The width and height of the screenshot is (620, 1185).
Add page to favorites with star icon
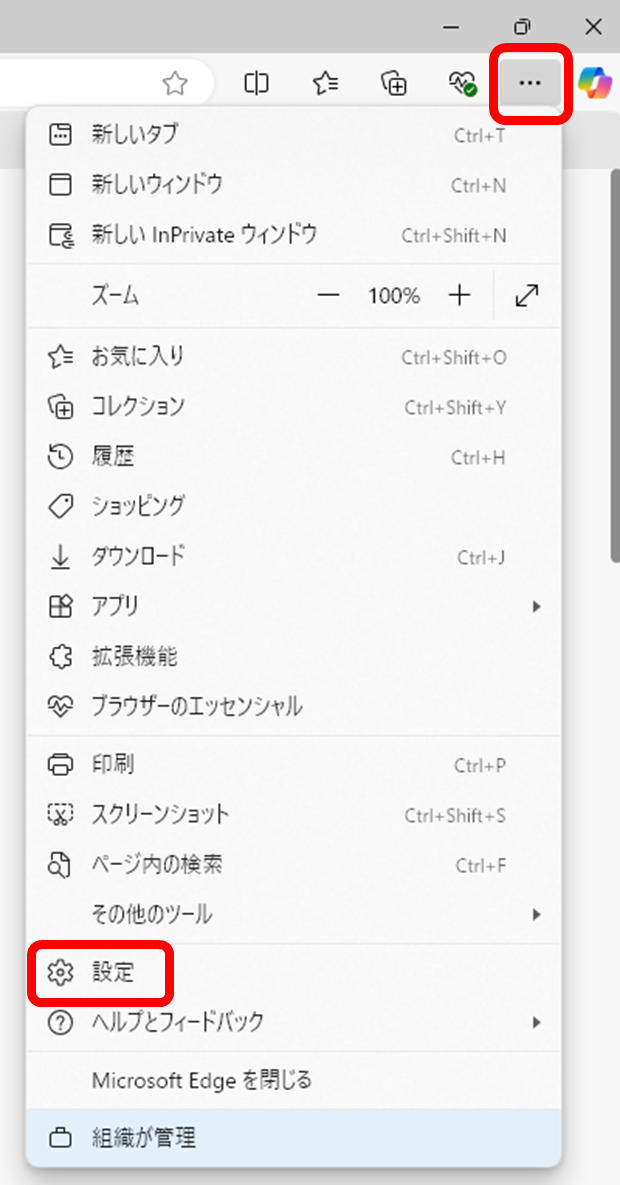point(175,83)
